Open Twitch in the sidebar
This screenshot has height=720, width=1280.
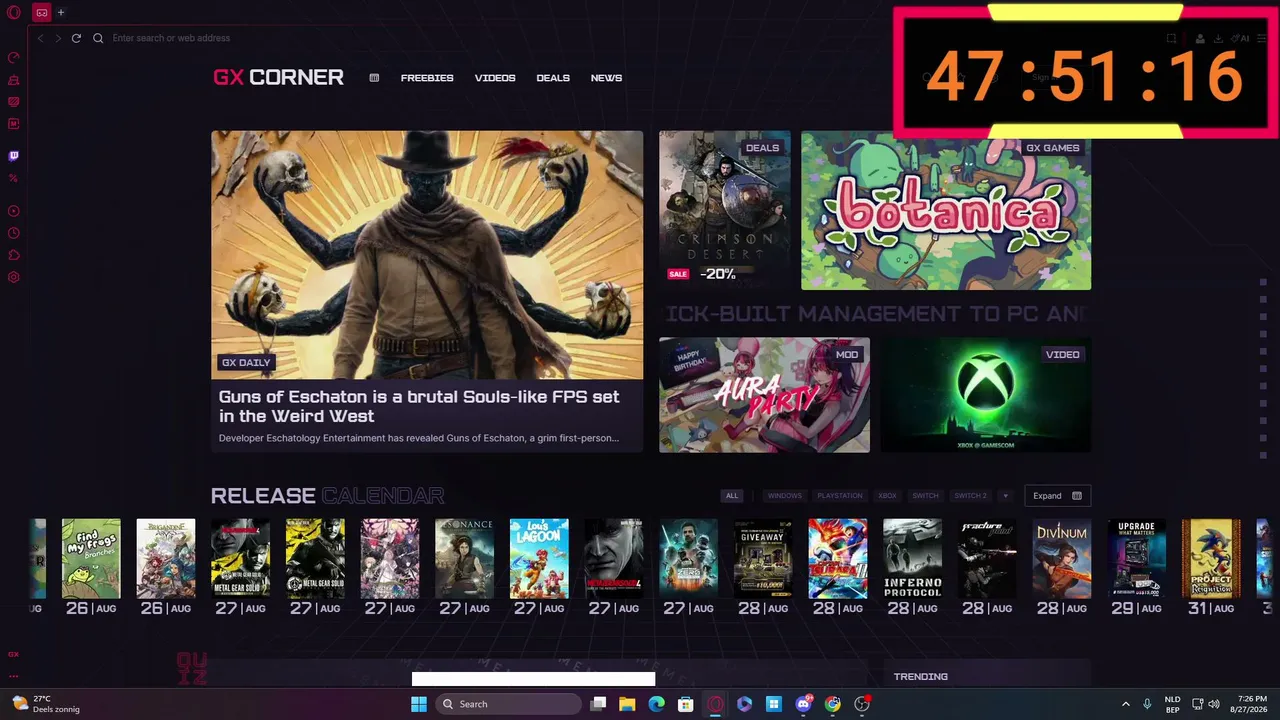pos(14,156)
